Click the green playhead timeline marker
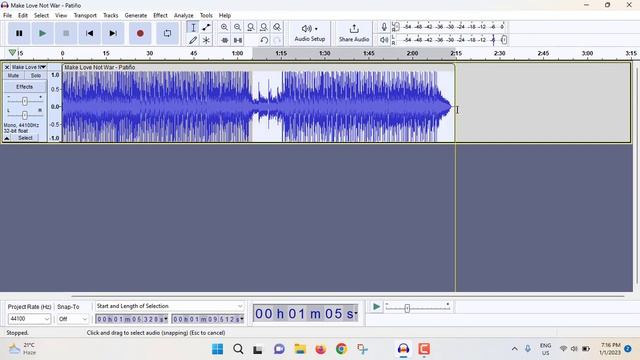Viewport: 640px width, 360px height. tap(12, 53)
